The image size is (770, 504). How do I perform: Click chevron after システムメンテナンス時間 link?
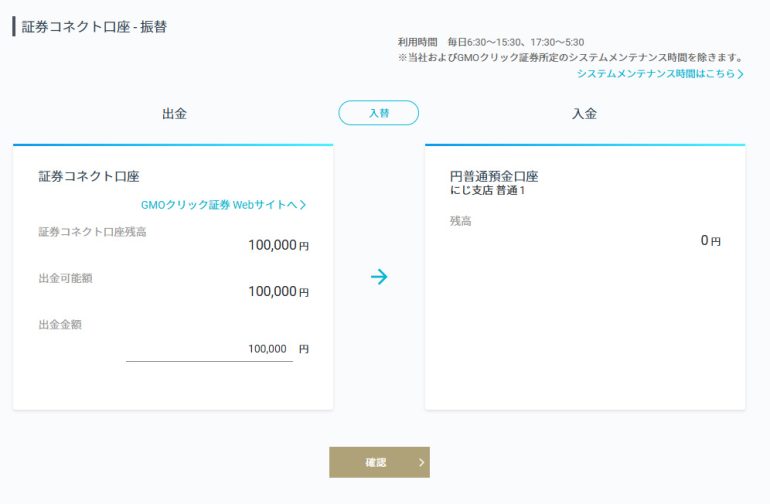(x=741, y=74)
